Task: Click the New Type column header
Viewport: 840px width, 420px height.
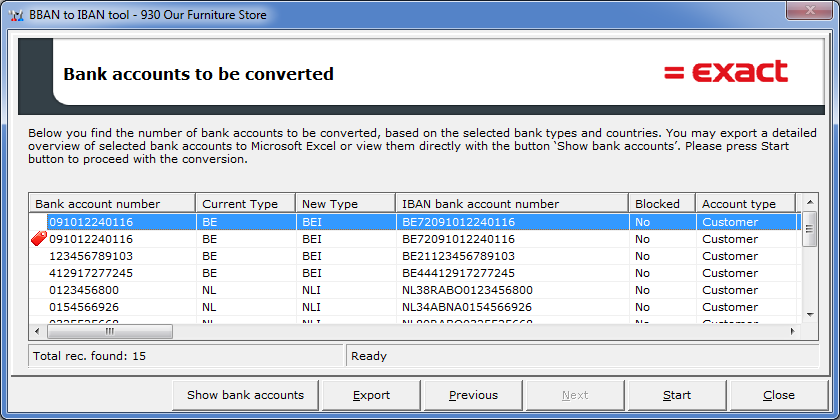Action: click(344, 204)
